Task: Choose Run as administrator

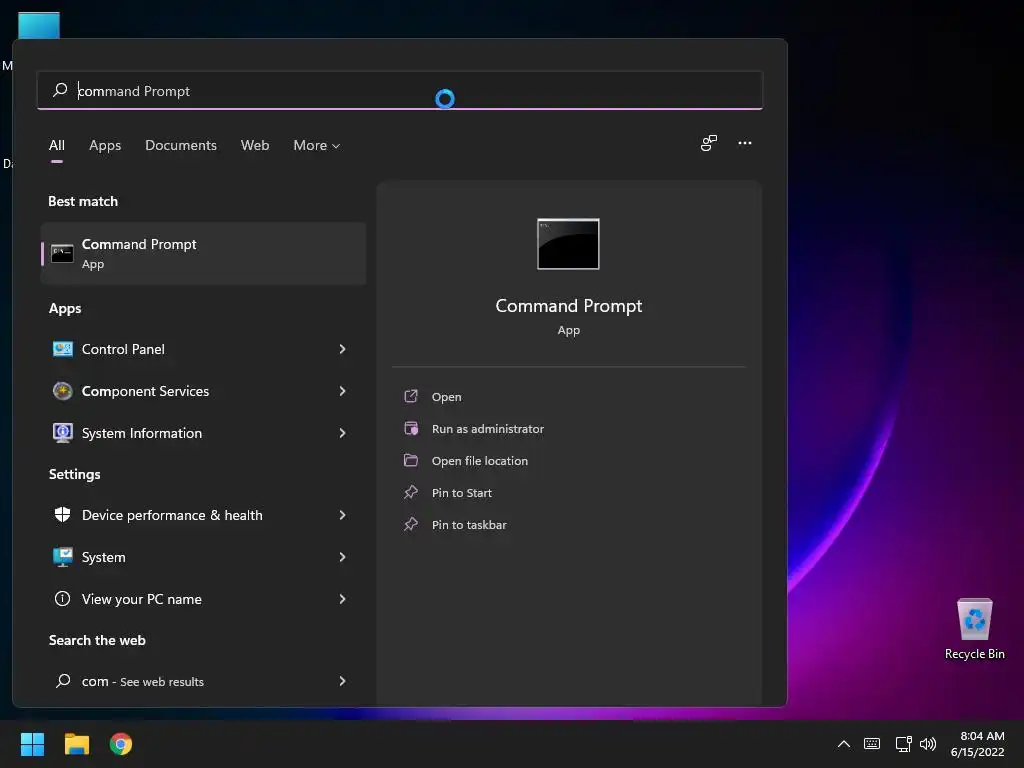Action: tap(488, 428)
